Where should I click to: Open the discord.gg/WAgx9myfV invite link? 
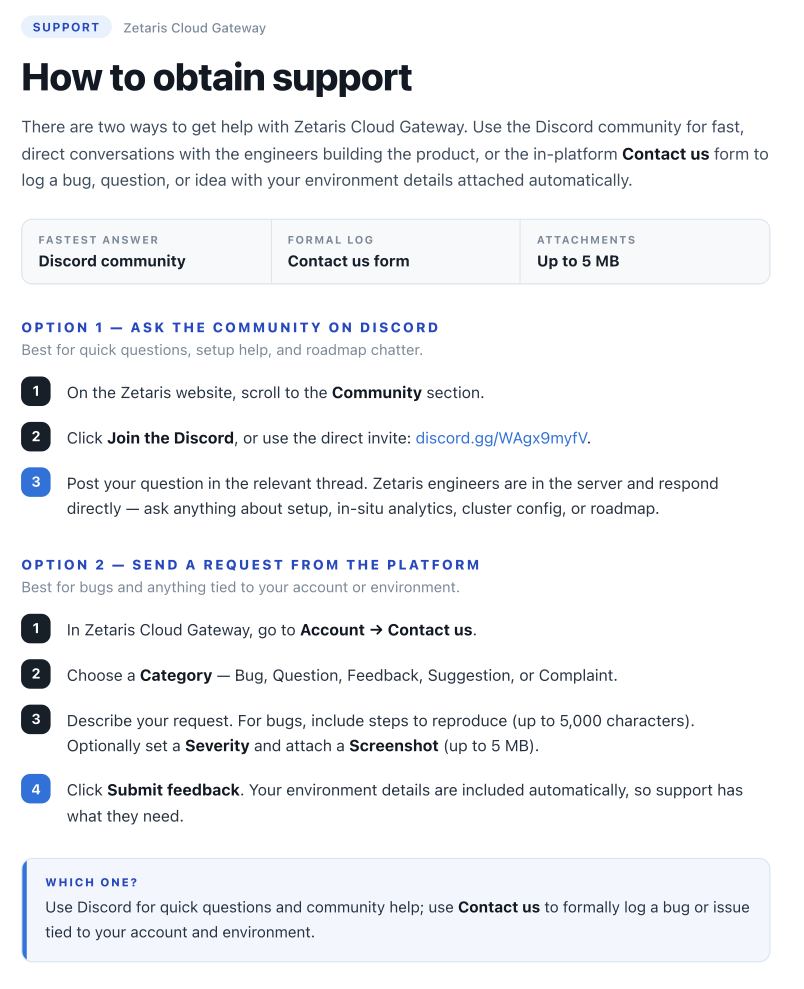tap(501, 438)
